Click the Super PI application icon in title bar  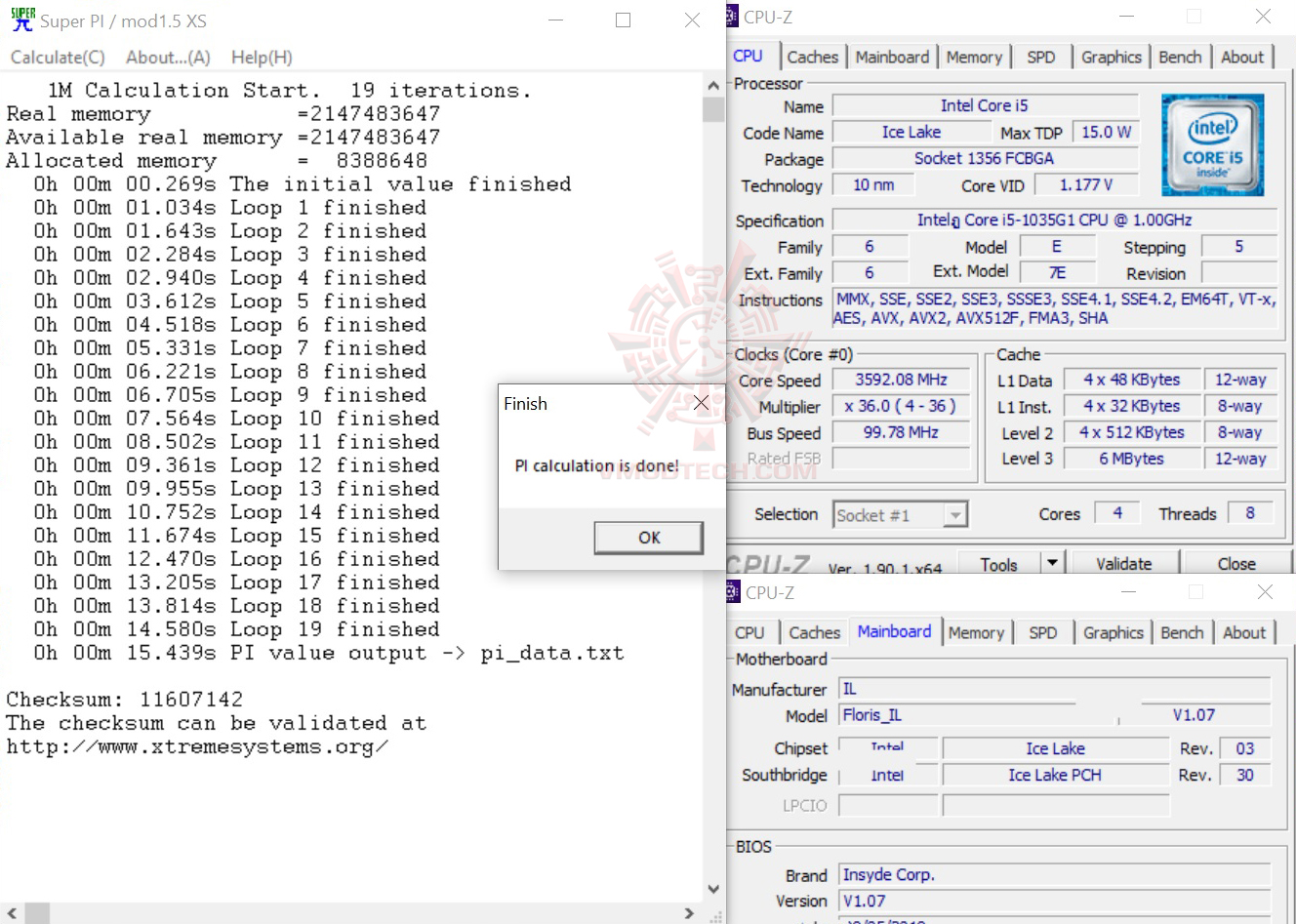22,20
